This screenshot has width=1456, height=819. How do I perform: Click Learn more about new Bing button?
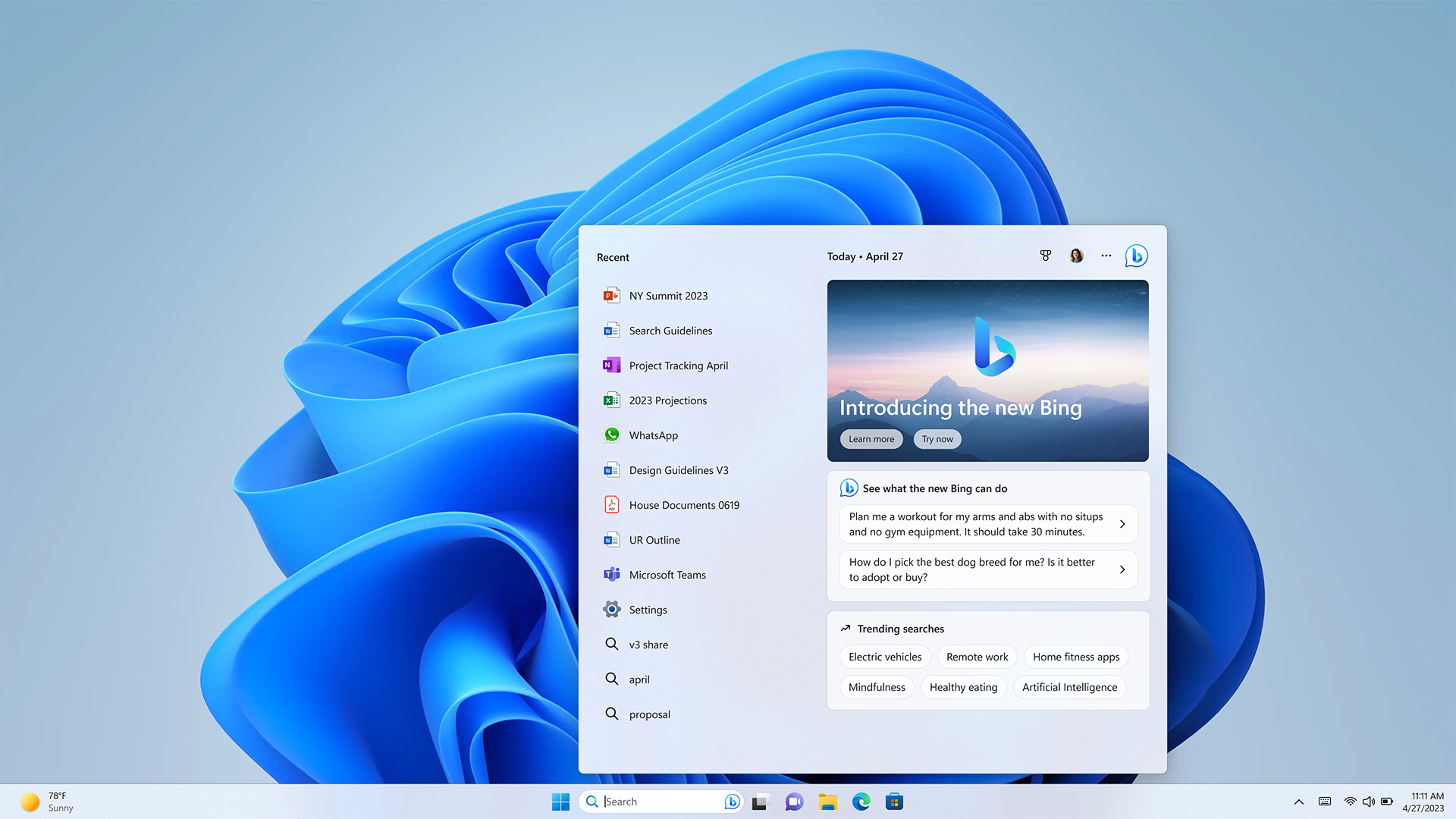tap(871, 439)
